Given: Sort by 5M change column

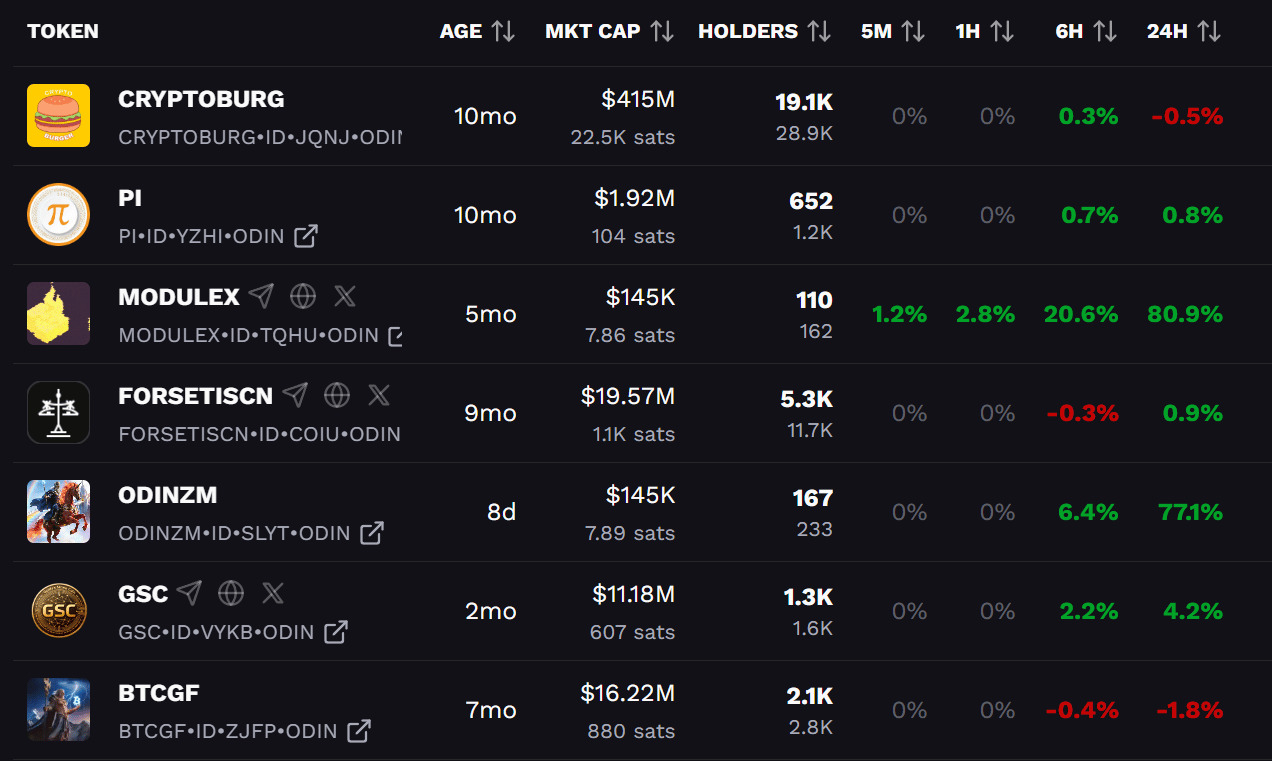Looking at the screenshot, I should pos(912,31).
